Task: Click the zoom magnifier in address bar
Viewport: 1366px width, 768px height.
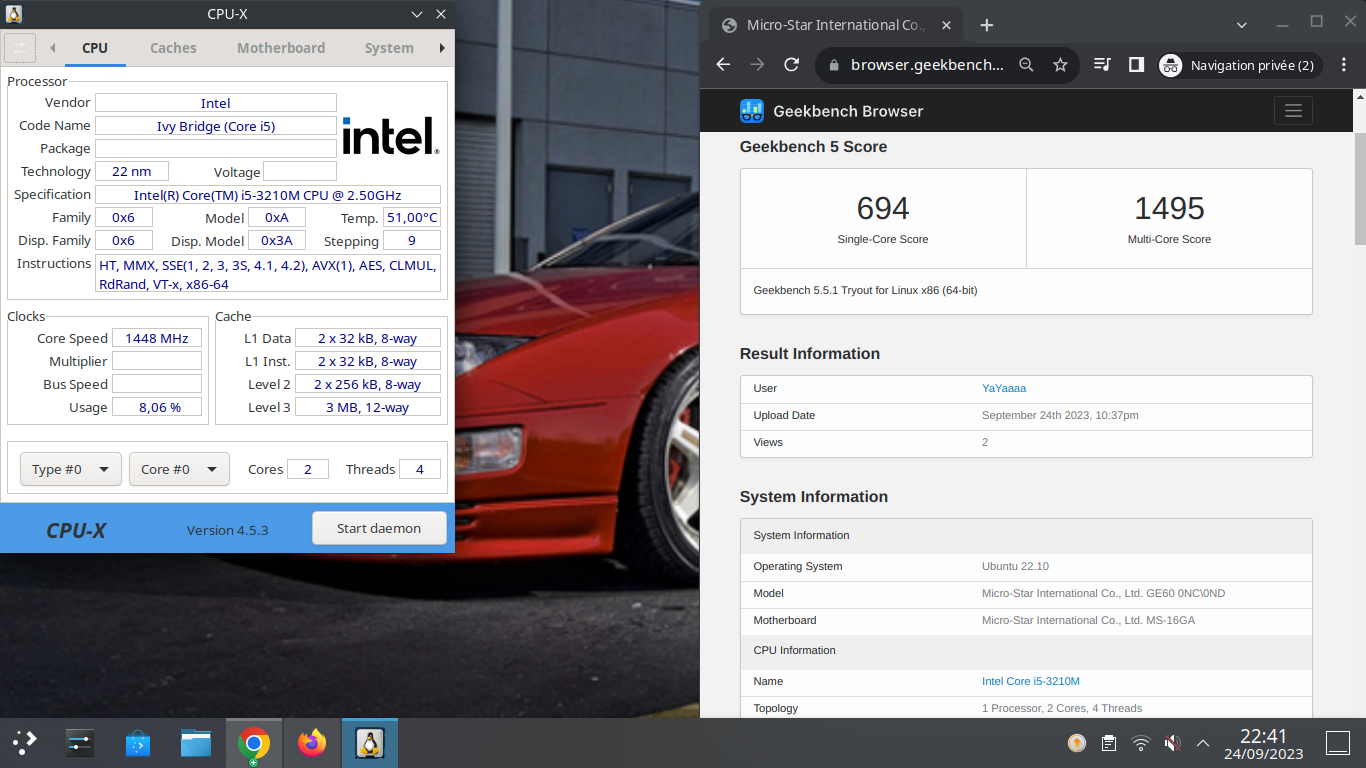Action: 1026,65
